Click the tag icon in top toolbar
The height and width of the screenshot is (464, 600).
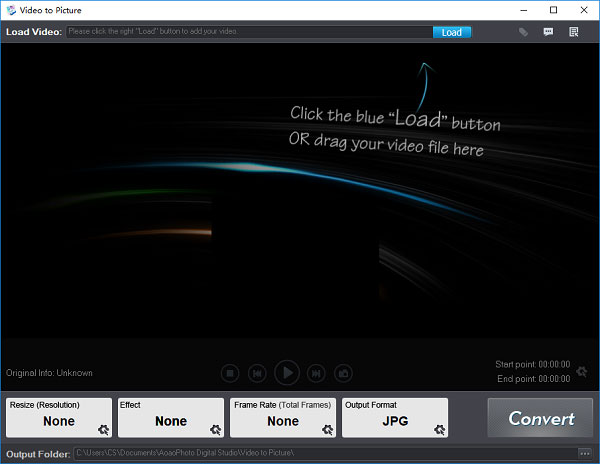point(523,32)
